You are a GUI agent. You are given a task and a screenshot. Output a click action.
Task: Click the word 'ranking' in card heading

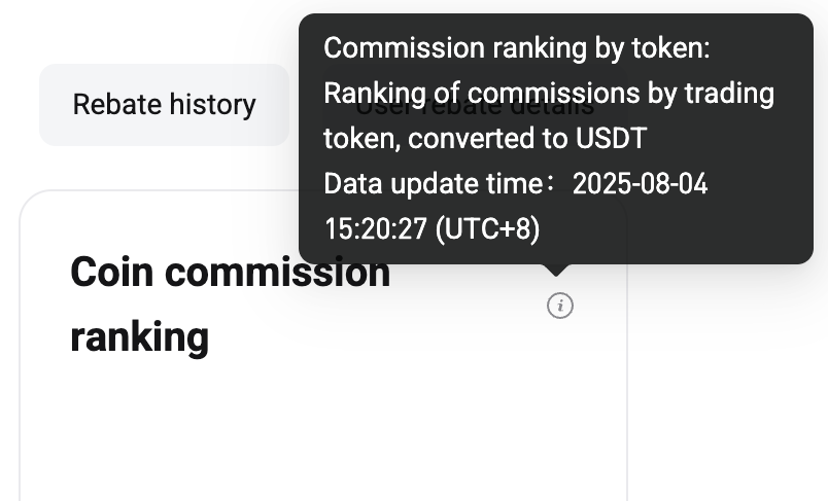(x=139, y=337)
